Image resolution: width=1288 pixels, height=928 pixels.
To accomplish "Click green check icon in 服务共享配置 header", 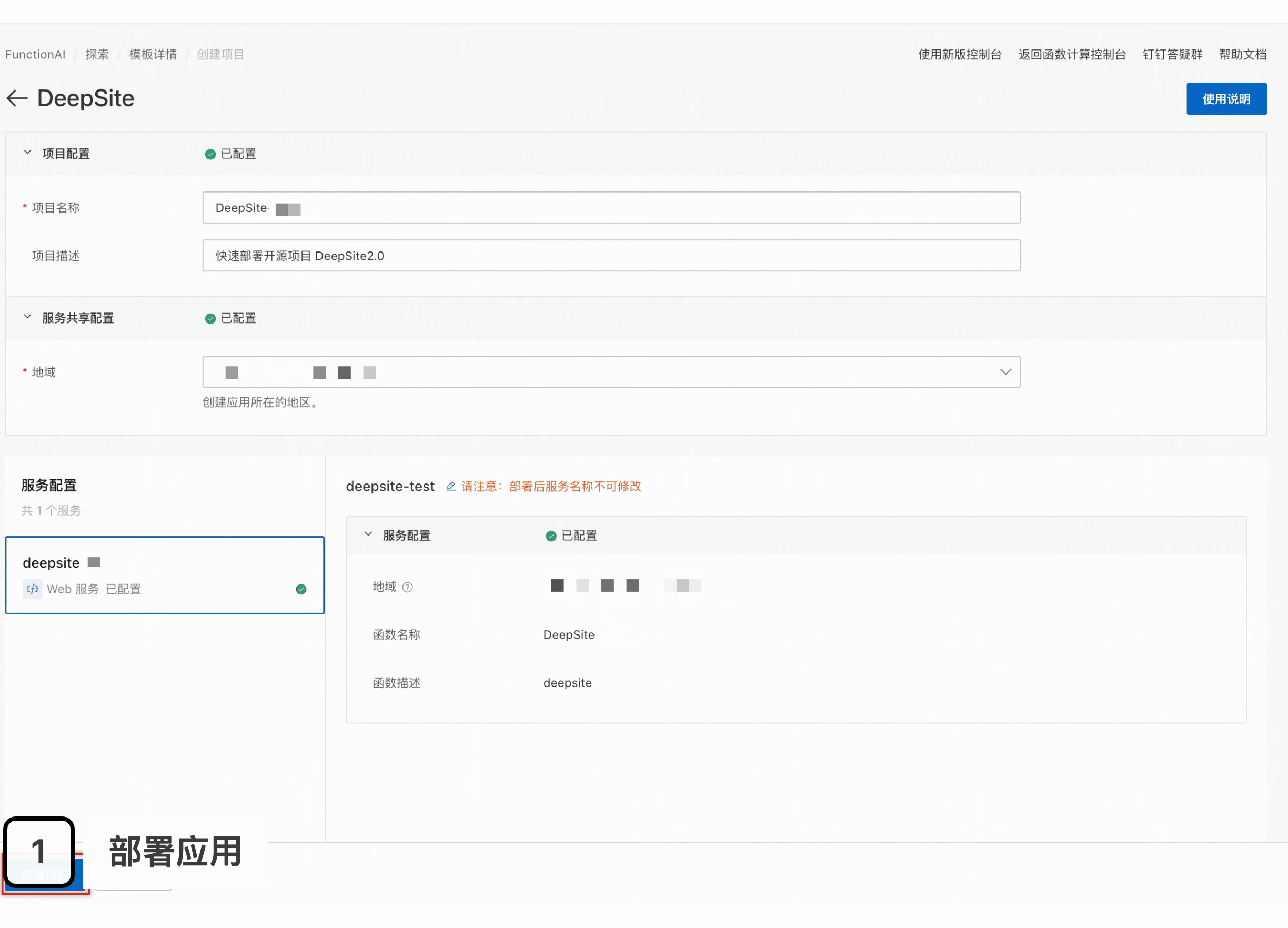I will tap(210, 319).
